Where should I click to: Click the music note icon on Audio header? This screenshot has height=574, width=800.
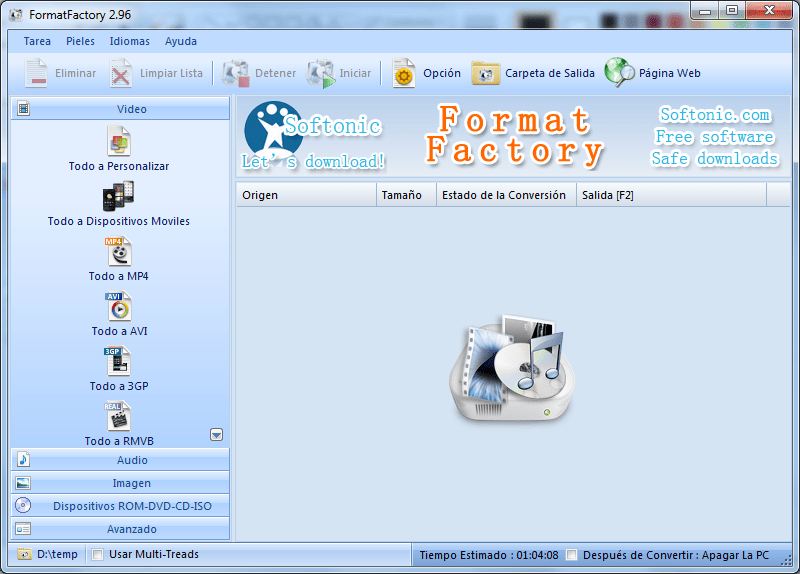tap(23, 460)
